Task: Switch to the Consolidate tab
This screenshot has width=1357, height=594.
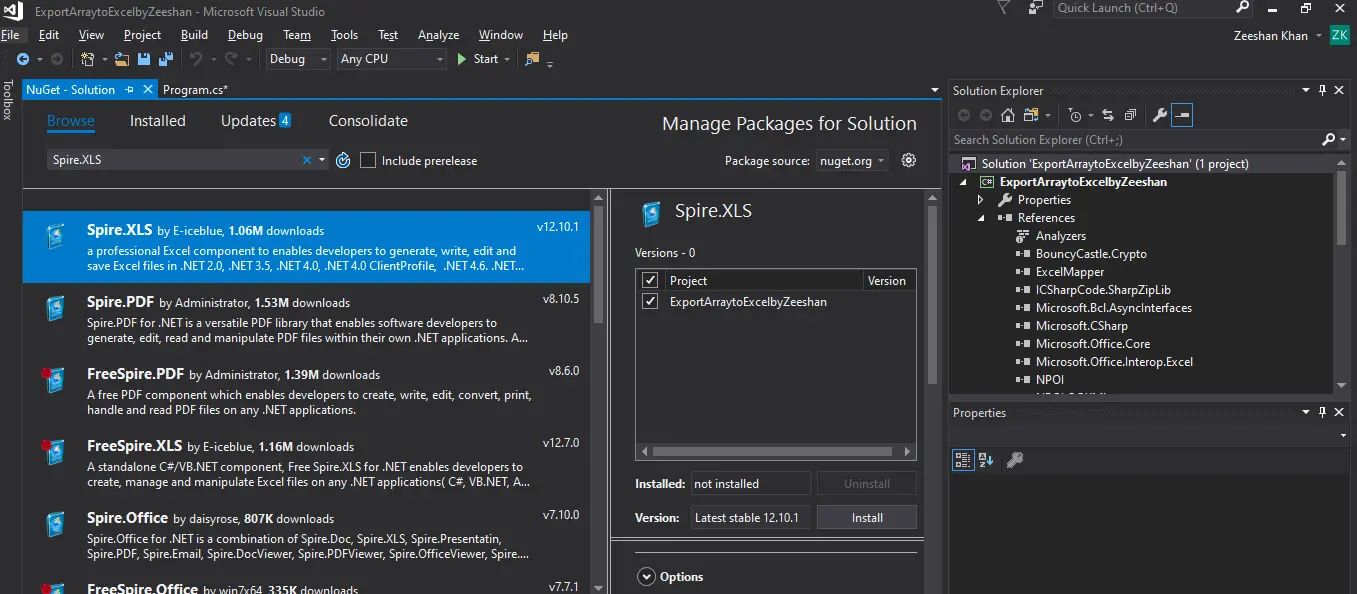Action: [368, 121]
